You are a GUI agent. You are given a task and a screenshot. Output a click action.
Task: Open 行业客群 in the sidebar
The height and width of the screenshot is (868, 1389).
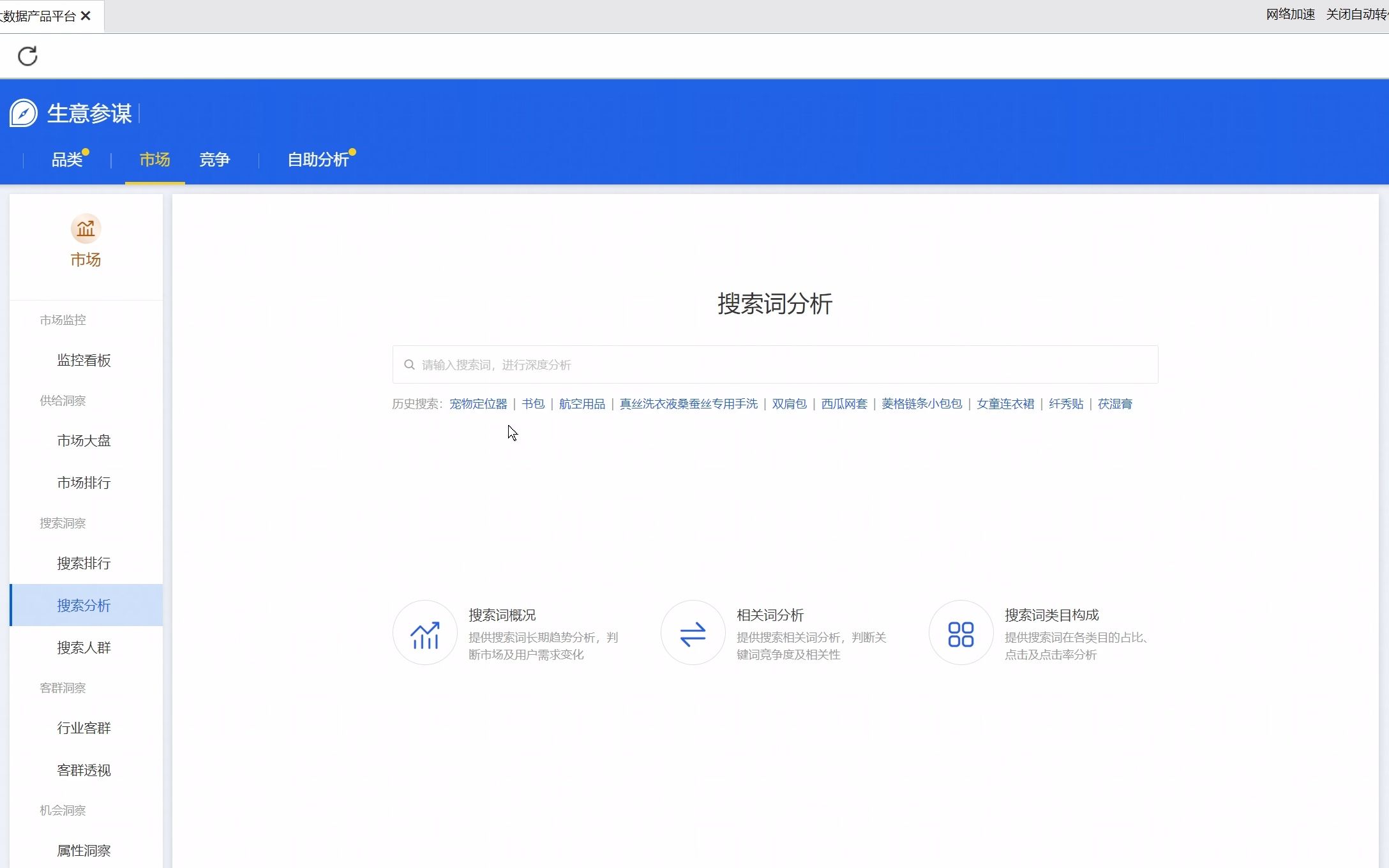(84, 728)
